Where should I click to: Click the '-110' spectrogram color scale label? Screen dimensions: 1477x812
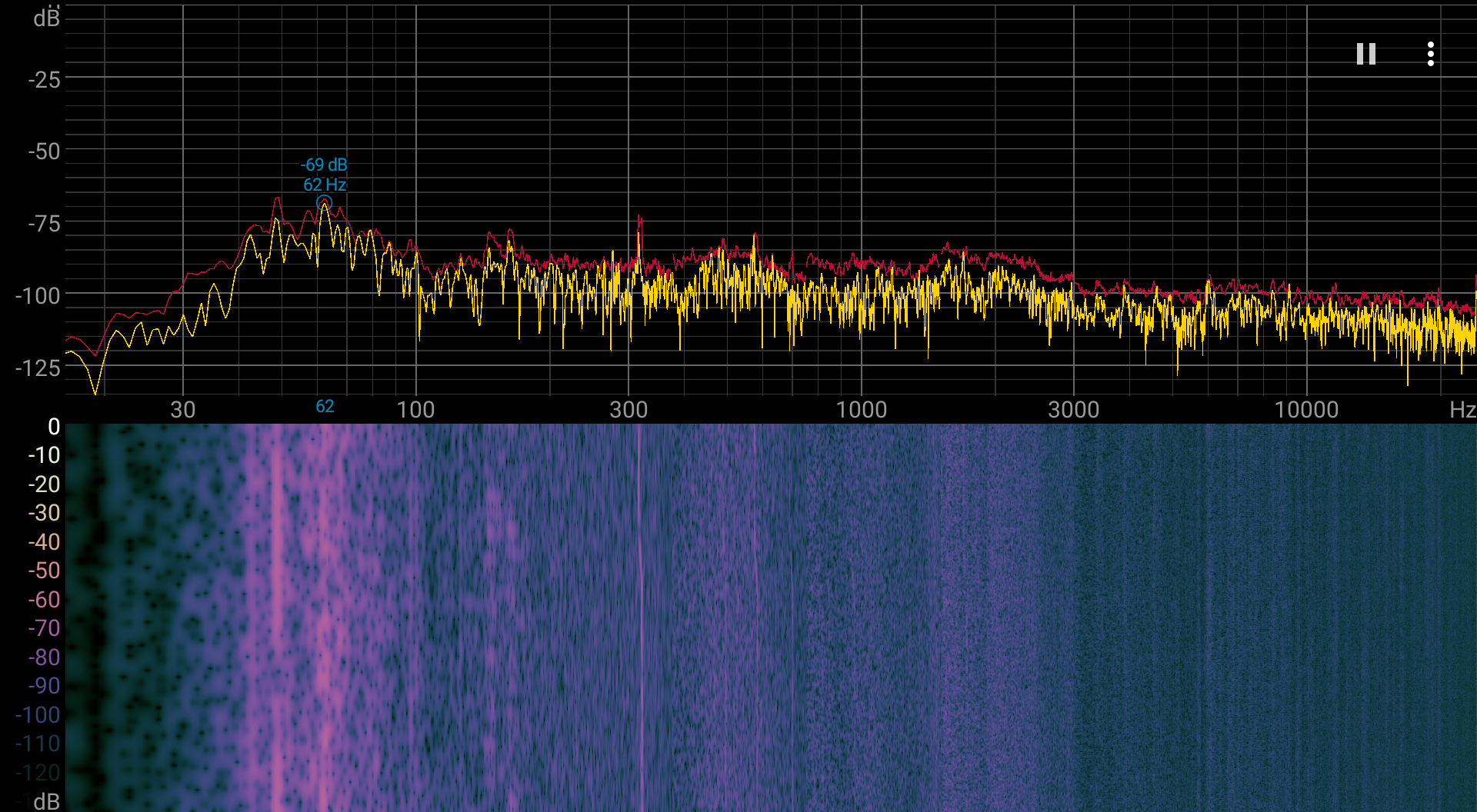[38, 744]
